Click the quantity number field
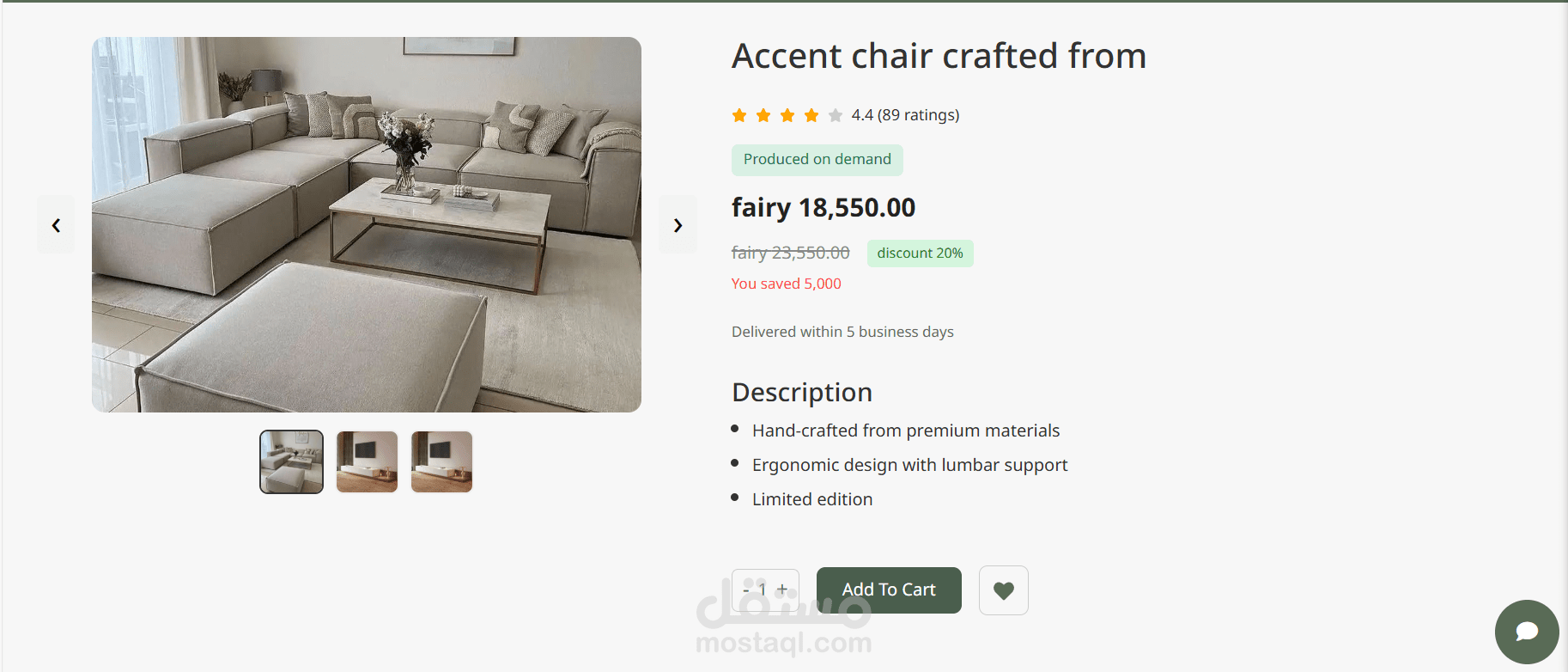The image size is (1568, 672). tap(763, 590)
